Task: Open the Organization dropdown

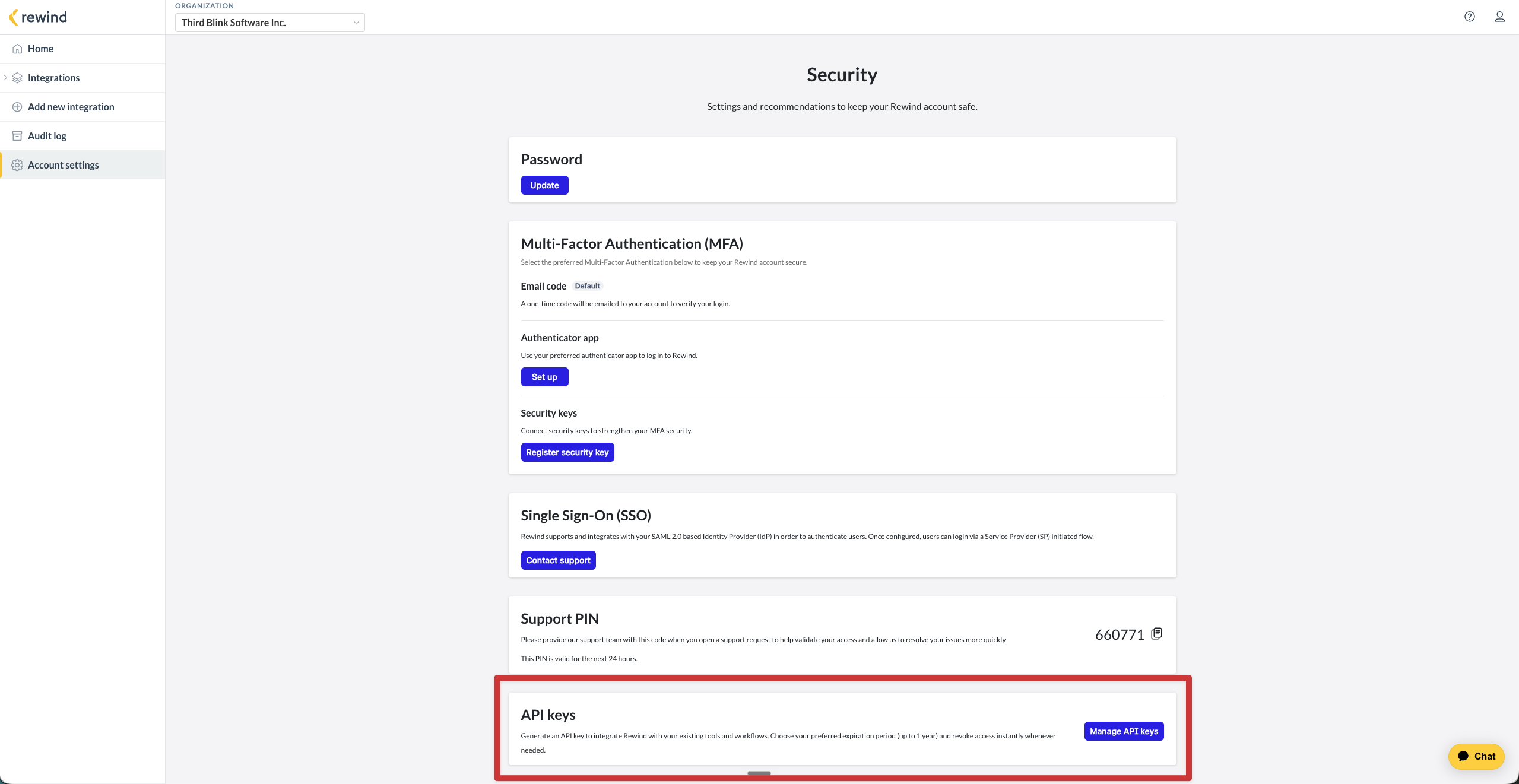Action: [x=269, y=23]
